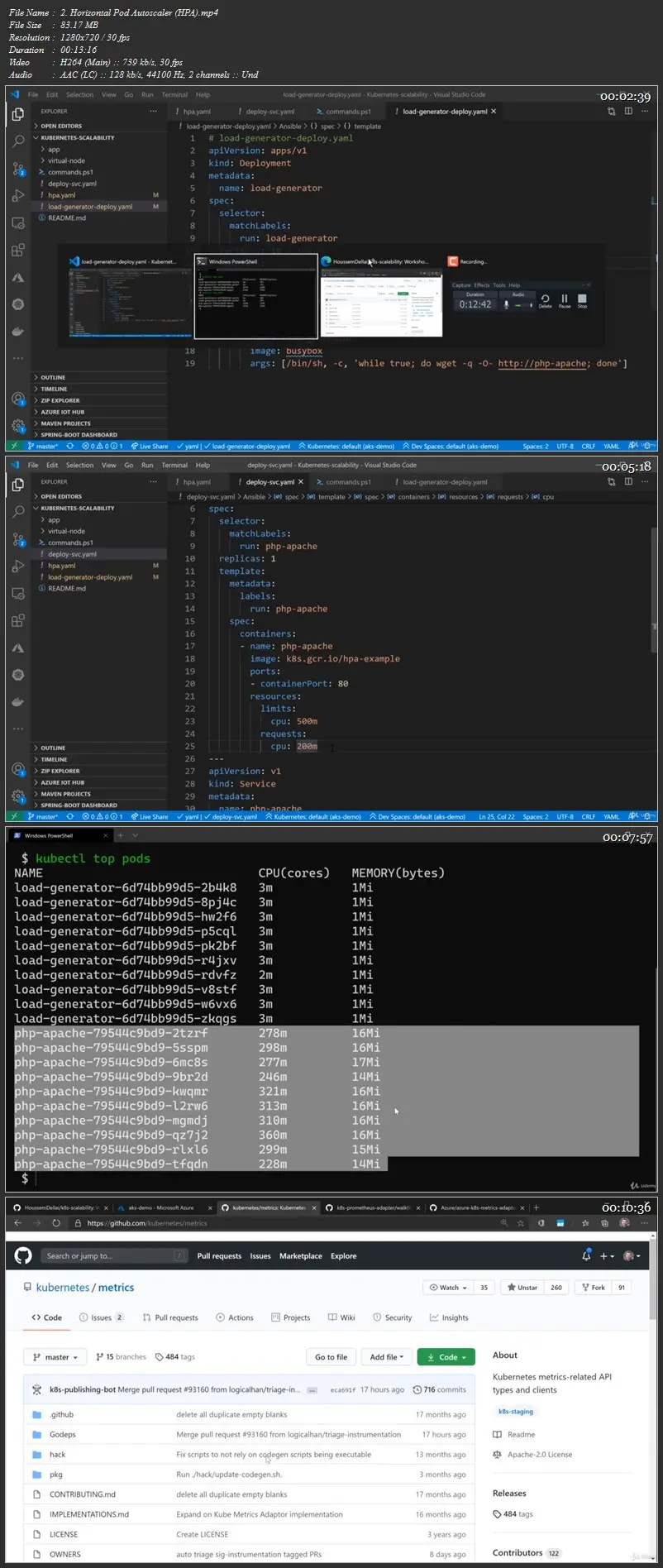
Task: Open Source Control in the upper VS Code frame
Action: (18, 169)
